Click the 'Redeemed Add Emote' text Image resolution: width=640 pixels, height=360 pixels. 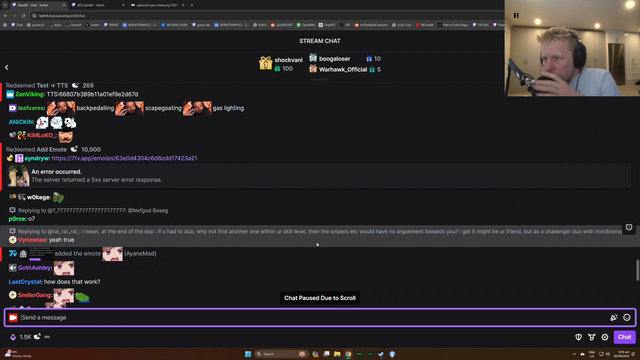point(36,149)
